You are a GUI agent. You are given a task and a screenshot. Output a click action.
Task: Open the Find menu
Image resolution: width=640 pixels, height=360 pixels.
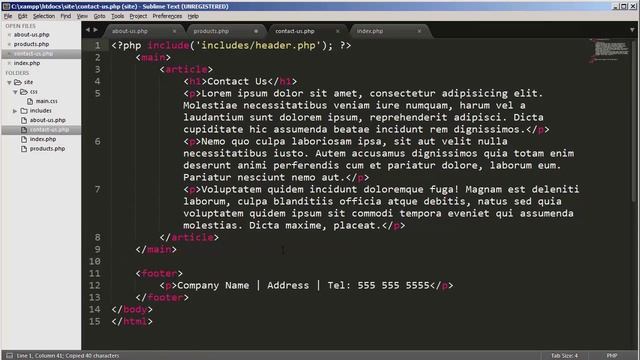click(66, 16)
